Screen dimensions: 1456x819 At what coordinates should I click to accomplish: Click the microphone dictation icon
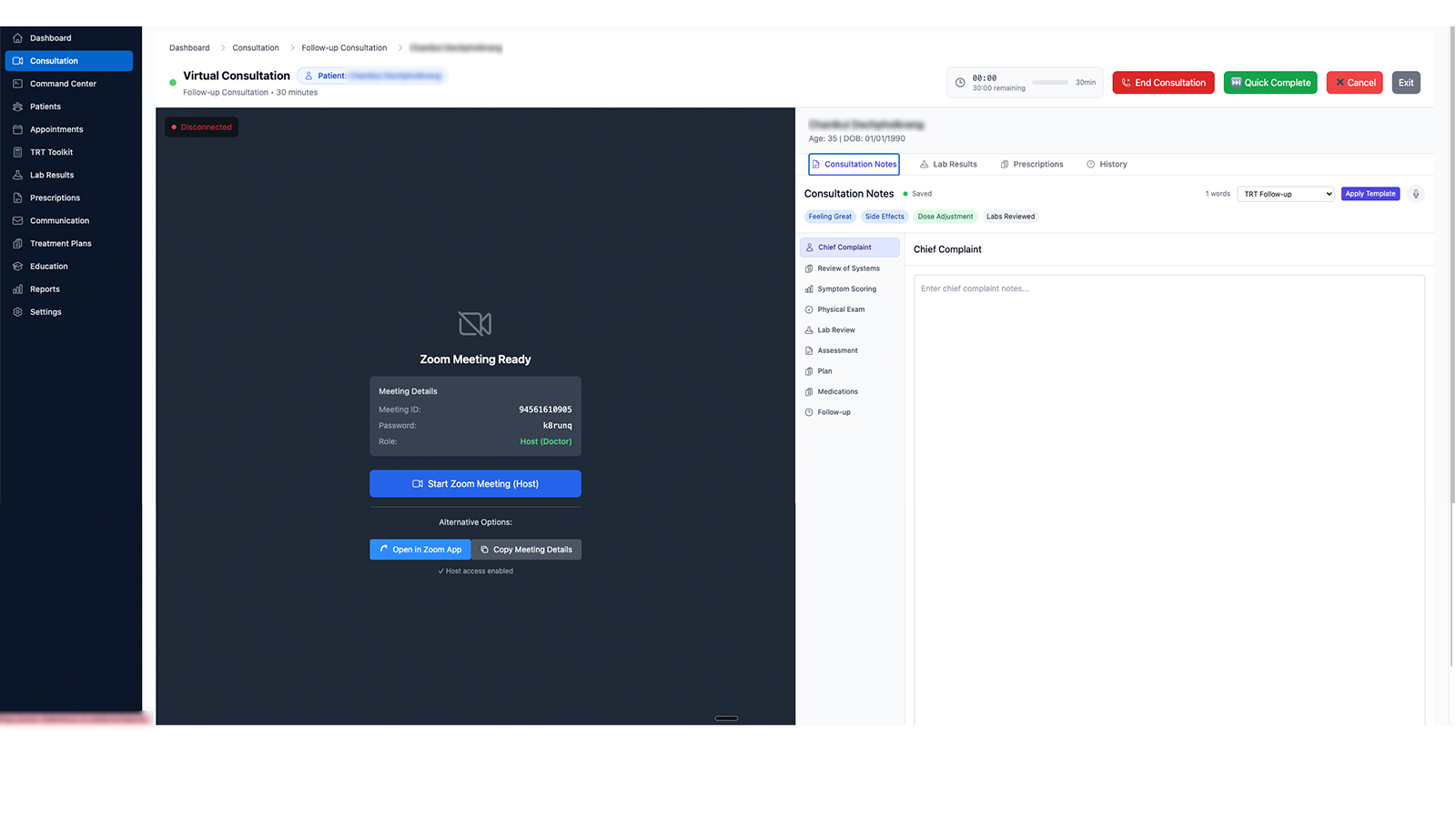pyautogui.click(x=1415, y=194)
